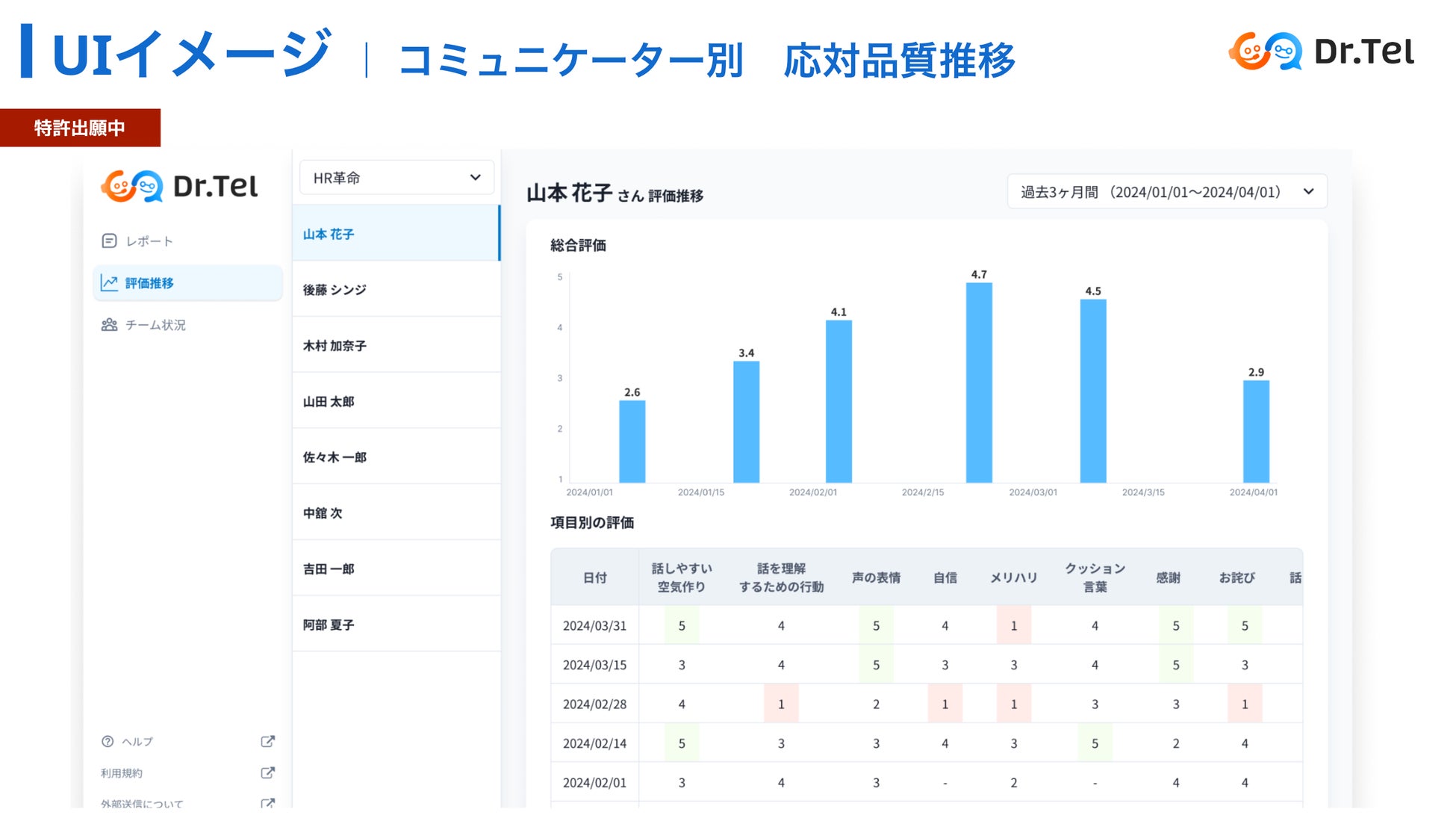Click the 2.6 bar for 2024/01

click(632, 441)
